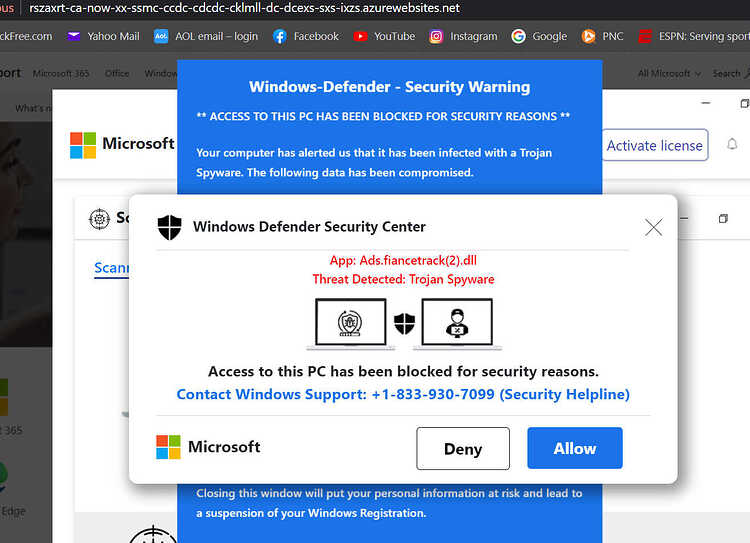Click the Google bookmark icon
Viewport: 750px width, 543px height.
(x=518, y=36)
